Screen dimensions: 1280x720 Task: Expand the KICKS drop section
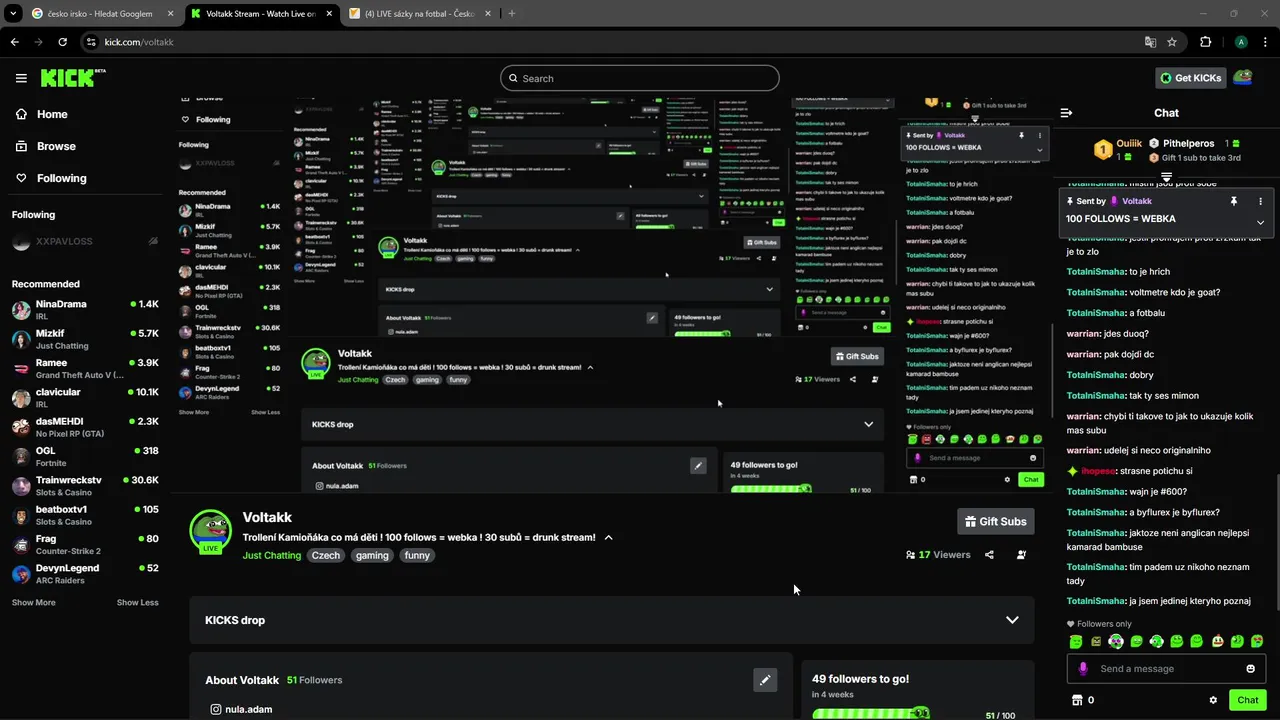pos(1012,620)
